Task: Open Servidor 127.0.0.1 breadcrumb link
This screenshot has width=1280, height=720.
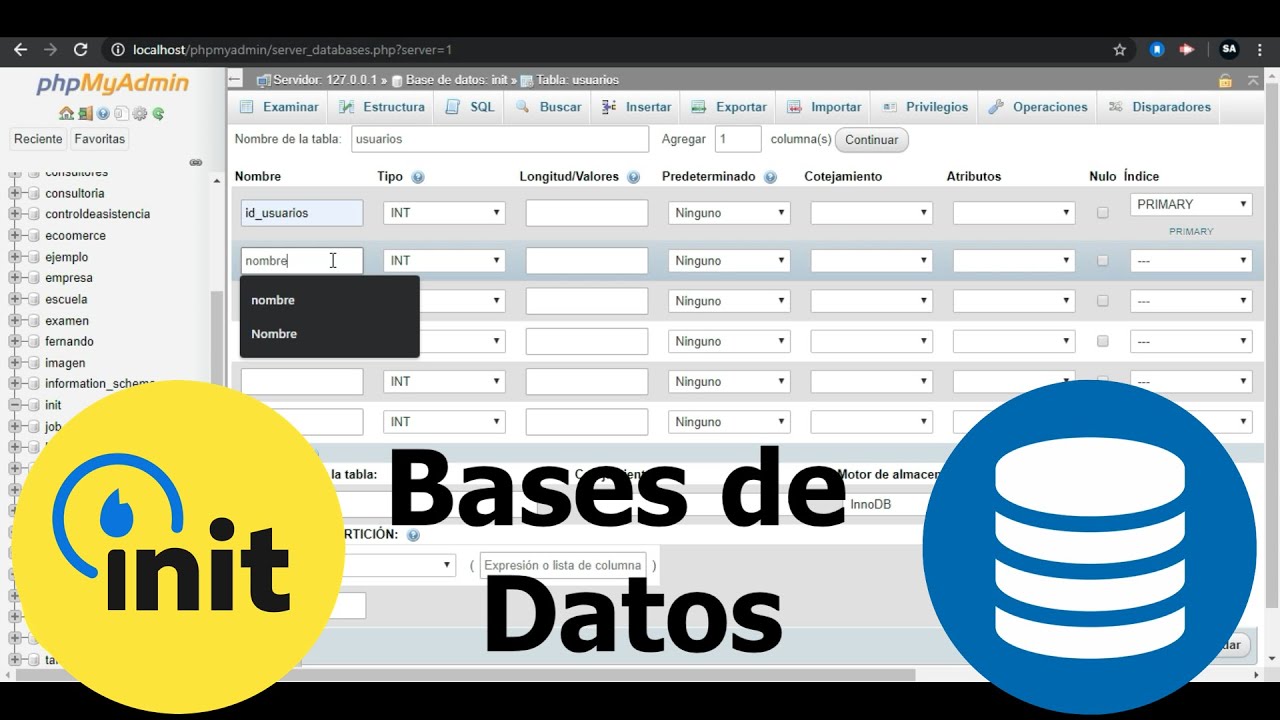Action: point(325,80)
